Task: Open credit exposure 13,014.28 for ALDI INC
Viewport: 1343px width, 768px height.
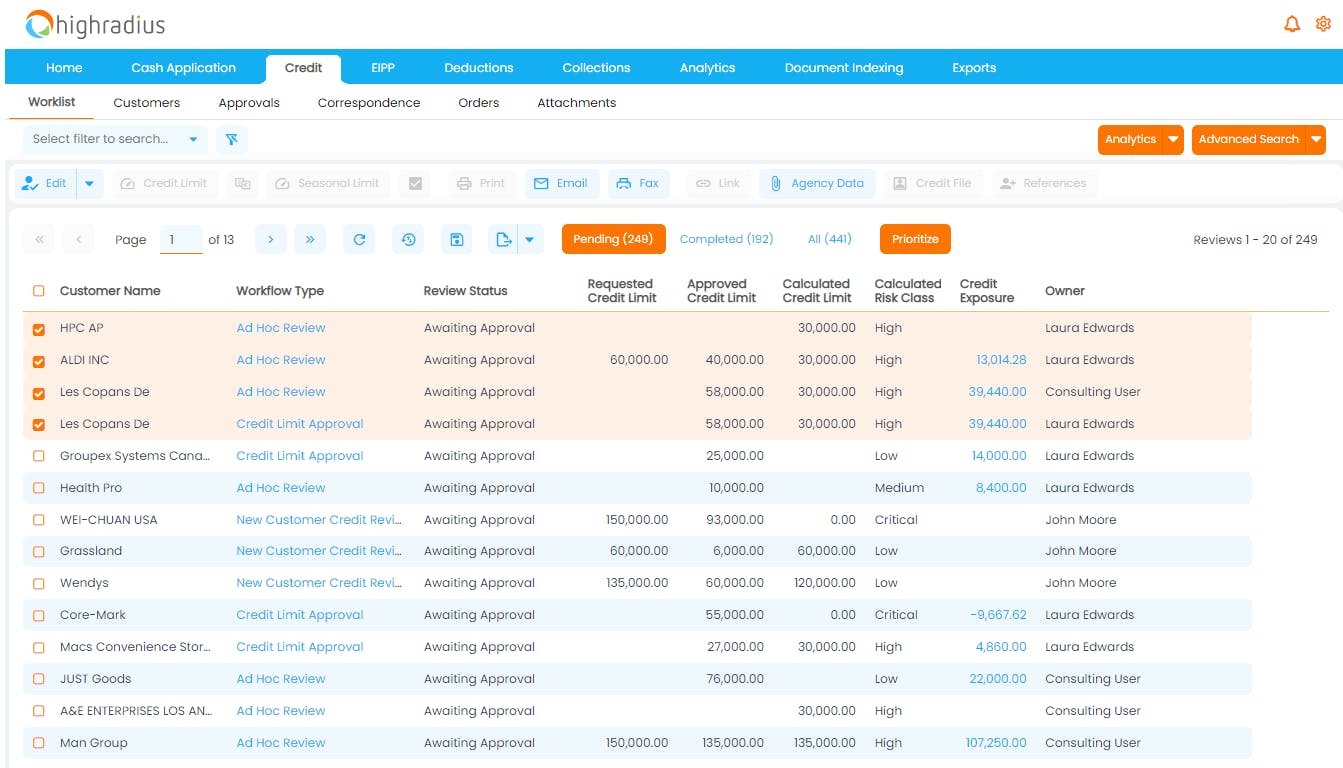Action: tap(1001, 360)
